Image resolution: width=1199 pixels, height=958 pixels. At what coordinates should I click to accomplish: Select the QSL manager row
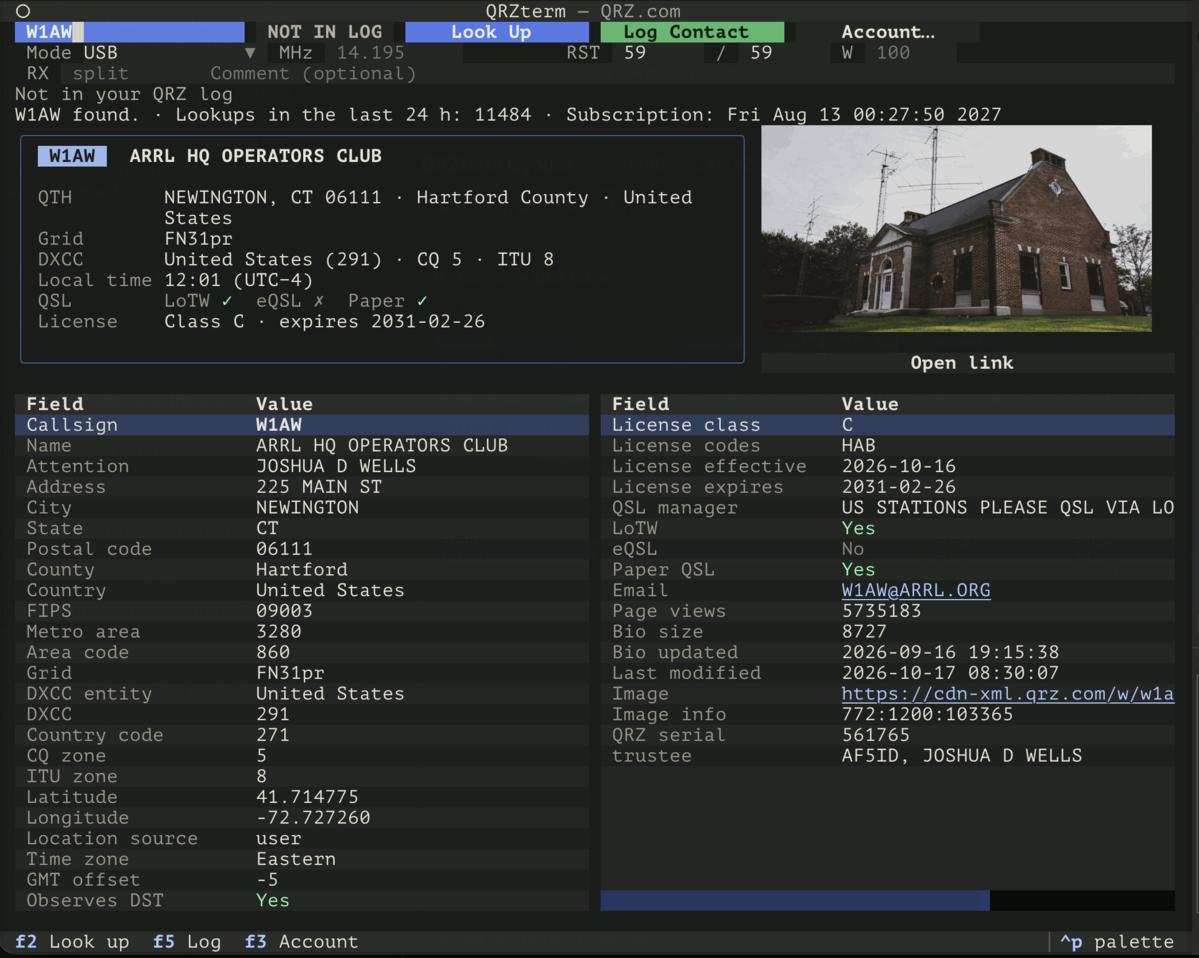(888, 507)
